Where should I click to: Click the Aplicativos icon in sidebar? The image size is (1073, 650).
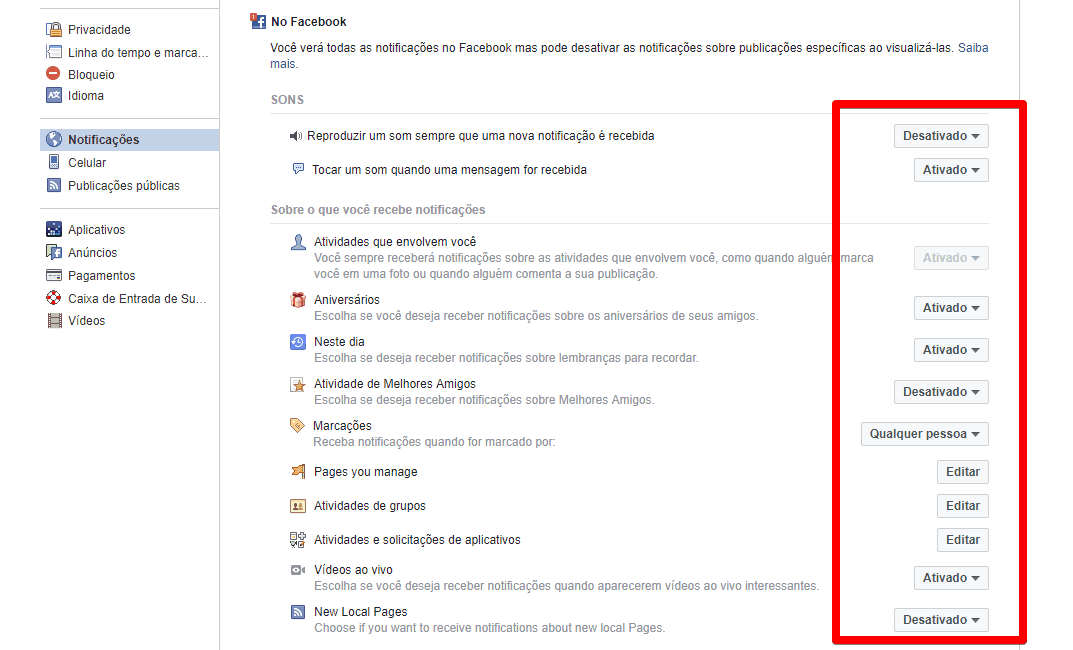coord(53,229)
